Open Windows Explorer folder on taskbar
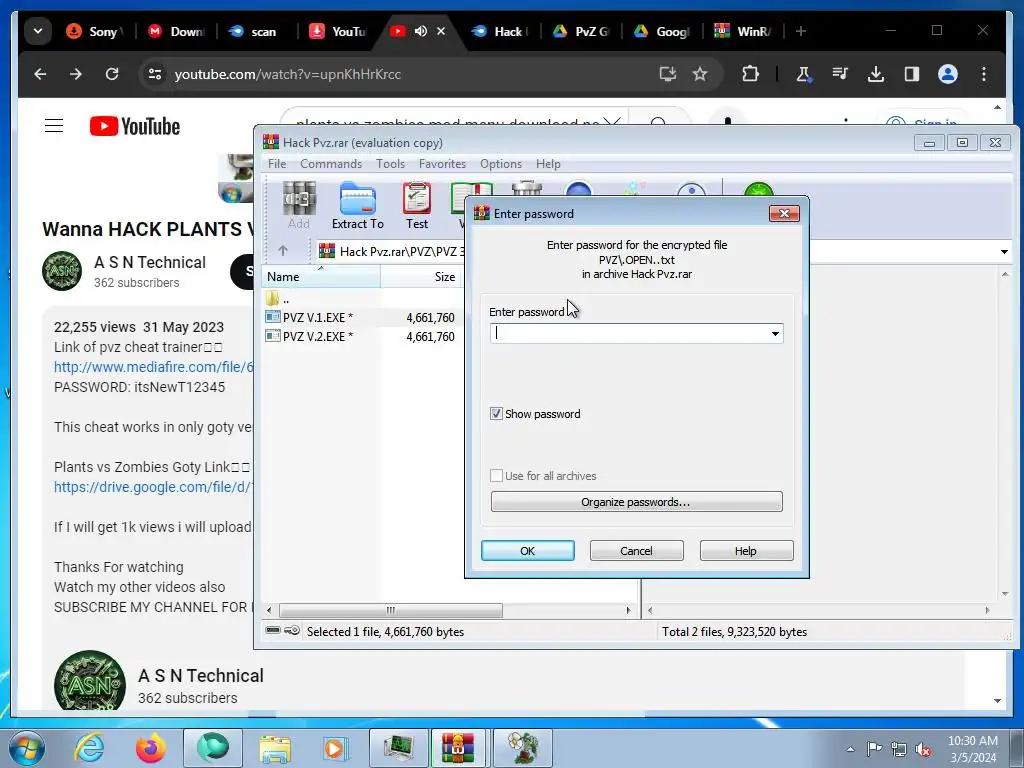1024x768 pixels. click(275, 748)
